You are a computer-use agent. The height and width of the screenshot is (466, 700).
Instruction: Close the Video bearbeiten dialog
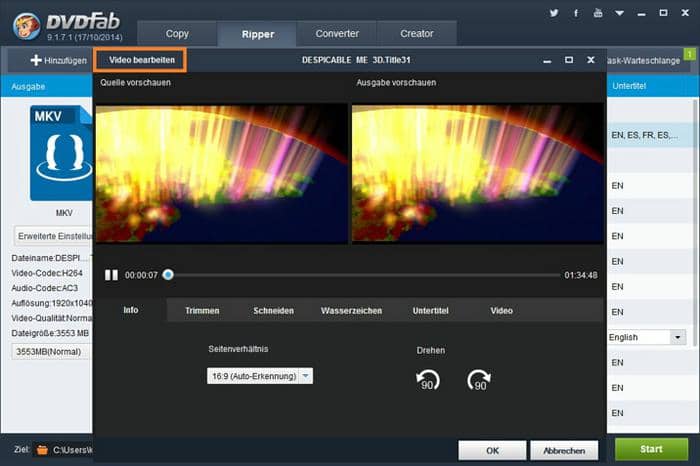[591, 60]
